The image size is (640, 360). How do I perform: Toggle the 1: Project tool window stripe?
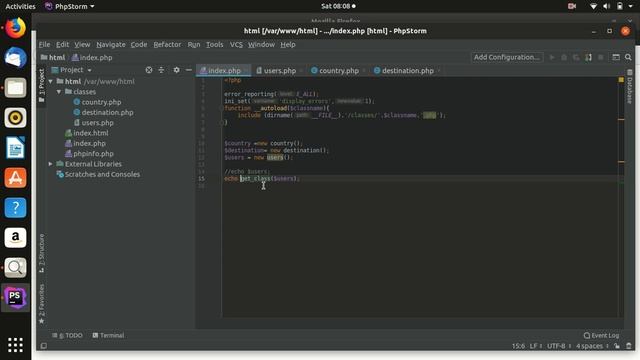click(x=42, y=85)
